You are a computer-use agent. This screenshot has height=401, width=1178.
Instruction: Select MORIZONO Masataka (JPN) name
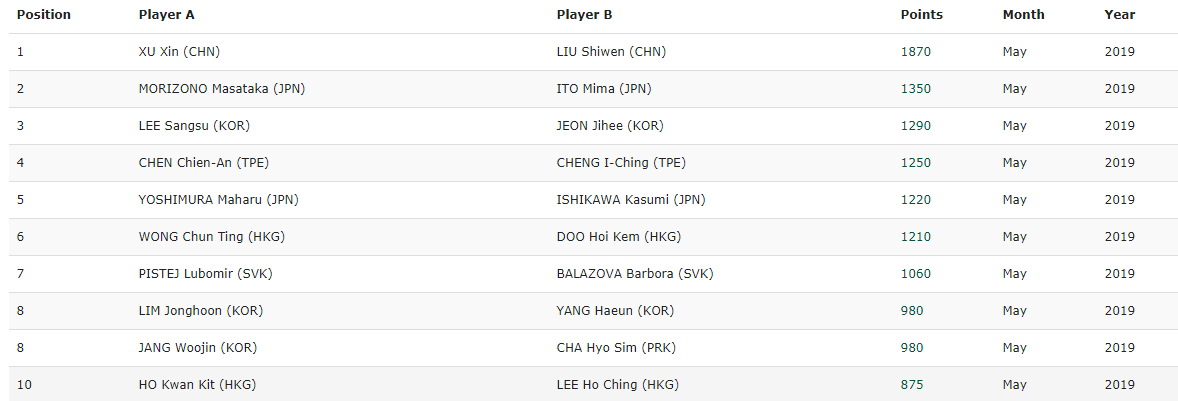[x=222, y=89]
